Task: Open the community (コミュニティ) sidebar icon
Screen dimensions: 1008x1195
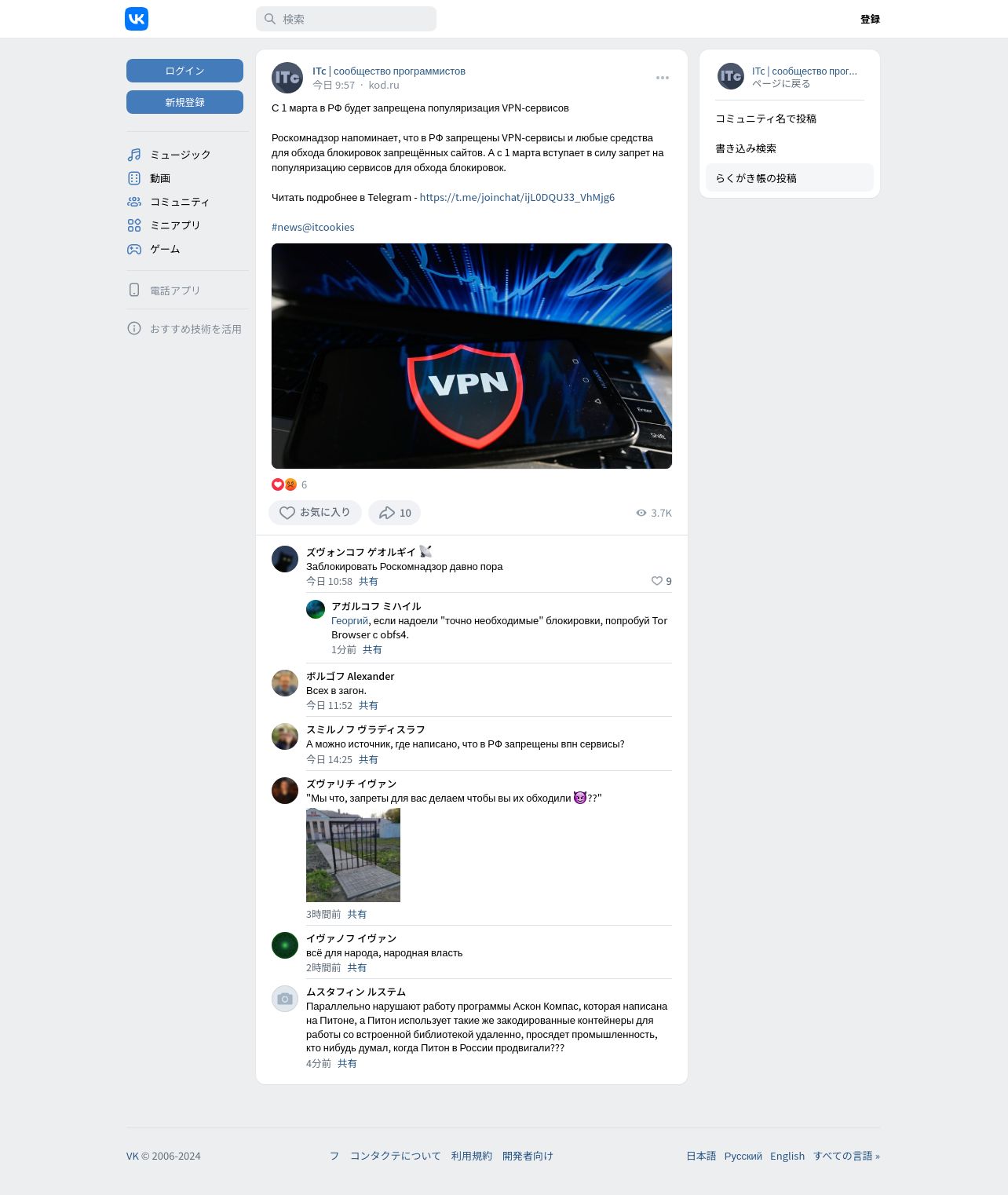Action: click(134, 202)
